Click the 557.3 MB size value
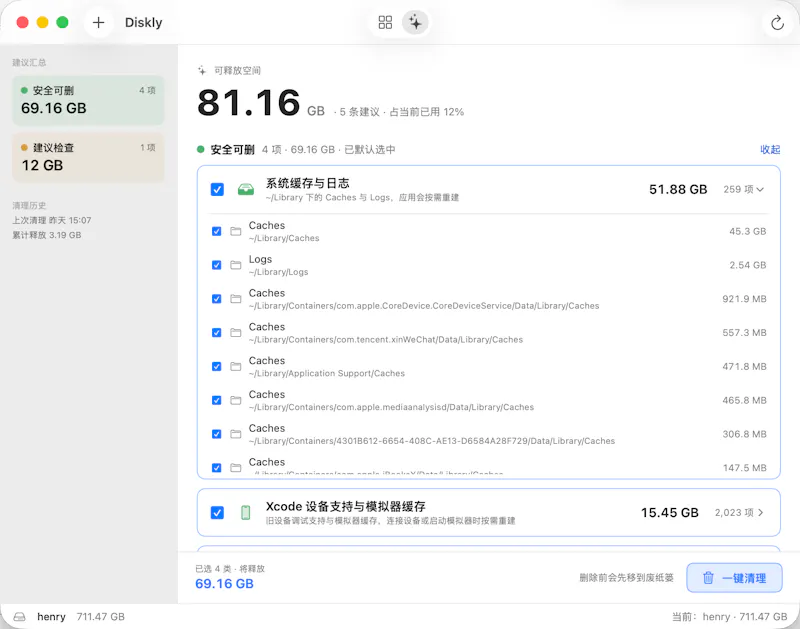Viewport: 800px width, 629px height. (x=744, y=333)
